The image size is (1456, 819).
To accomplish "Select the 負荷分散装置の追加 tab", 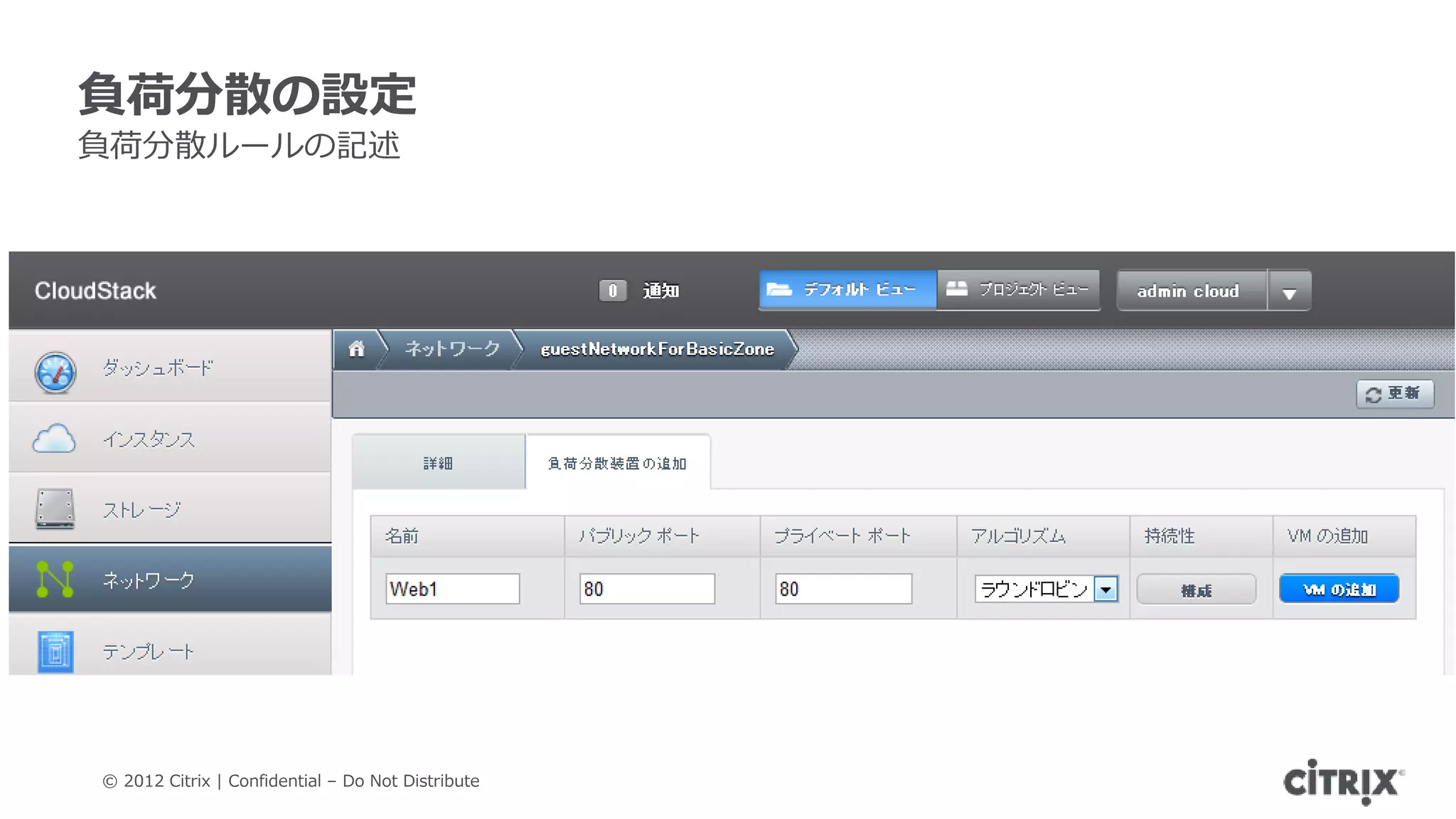I will (617, 463).
